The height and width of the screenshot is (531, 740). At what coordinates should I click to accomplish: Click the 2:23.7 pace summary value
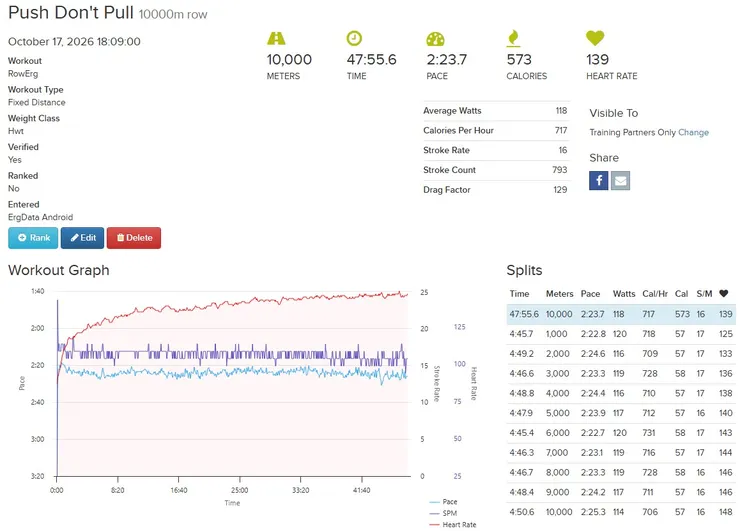click(446, 60)
